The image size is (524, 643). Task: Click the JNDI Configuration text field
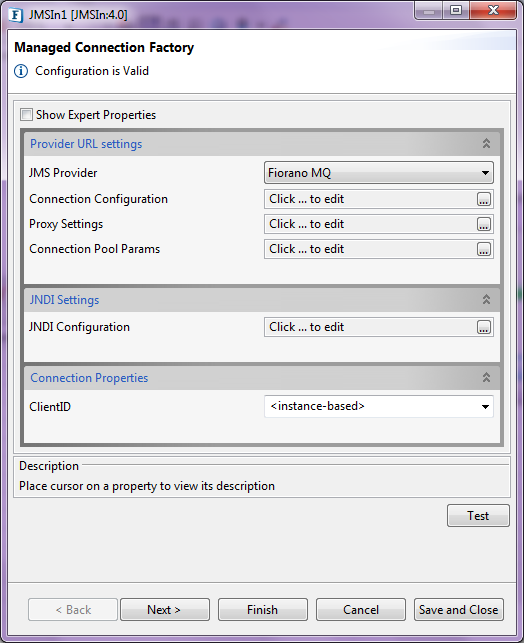tap(371, 327)
